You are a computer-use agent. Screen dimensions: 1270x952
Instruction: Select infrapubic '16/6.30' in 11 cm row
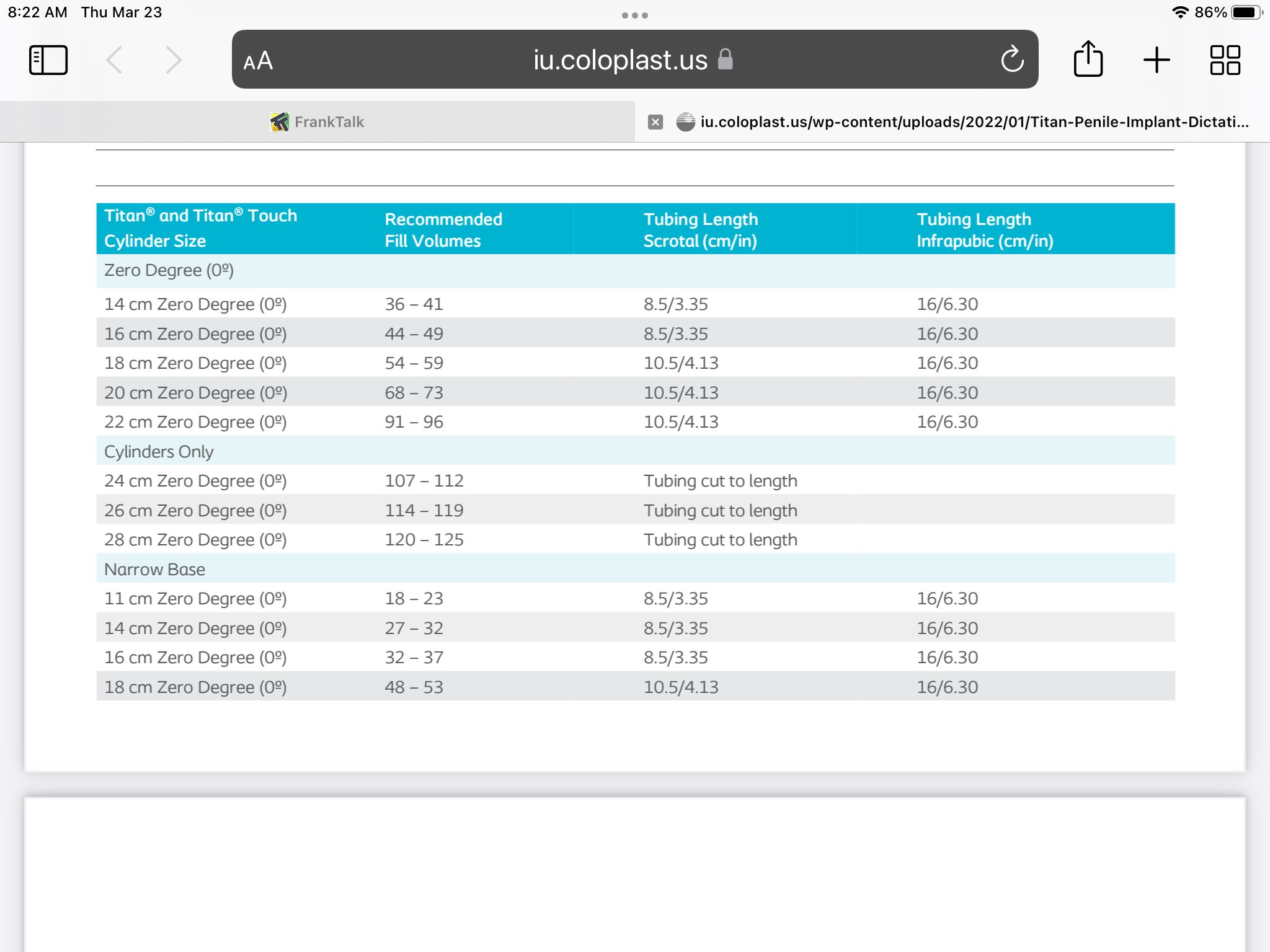click(948, 599)
